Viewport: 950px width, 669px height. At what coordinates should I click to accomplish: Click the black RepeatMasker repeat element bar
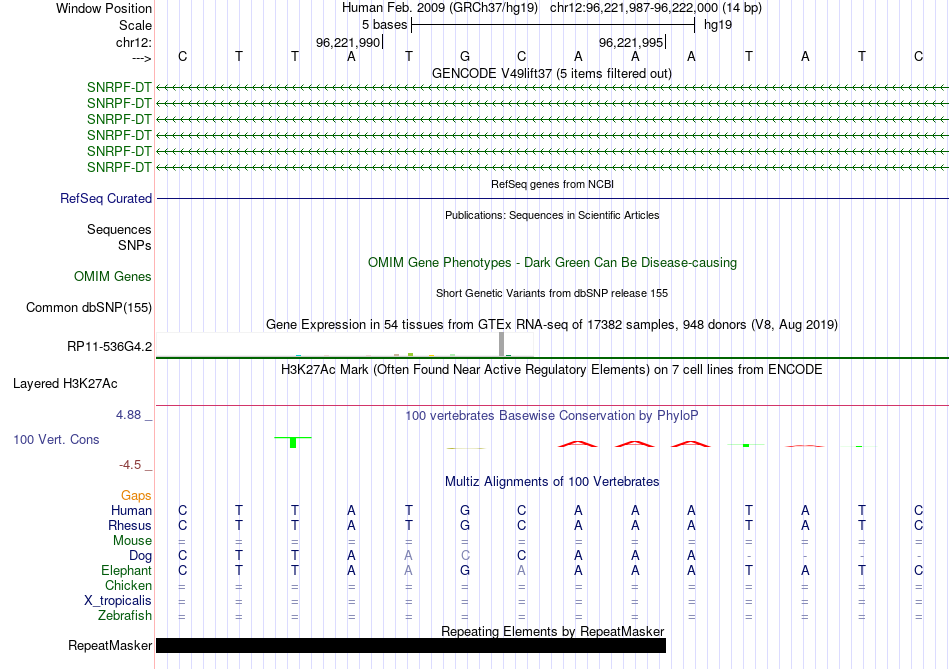coord(411,645)
